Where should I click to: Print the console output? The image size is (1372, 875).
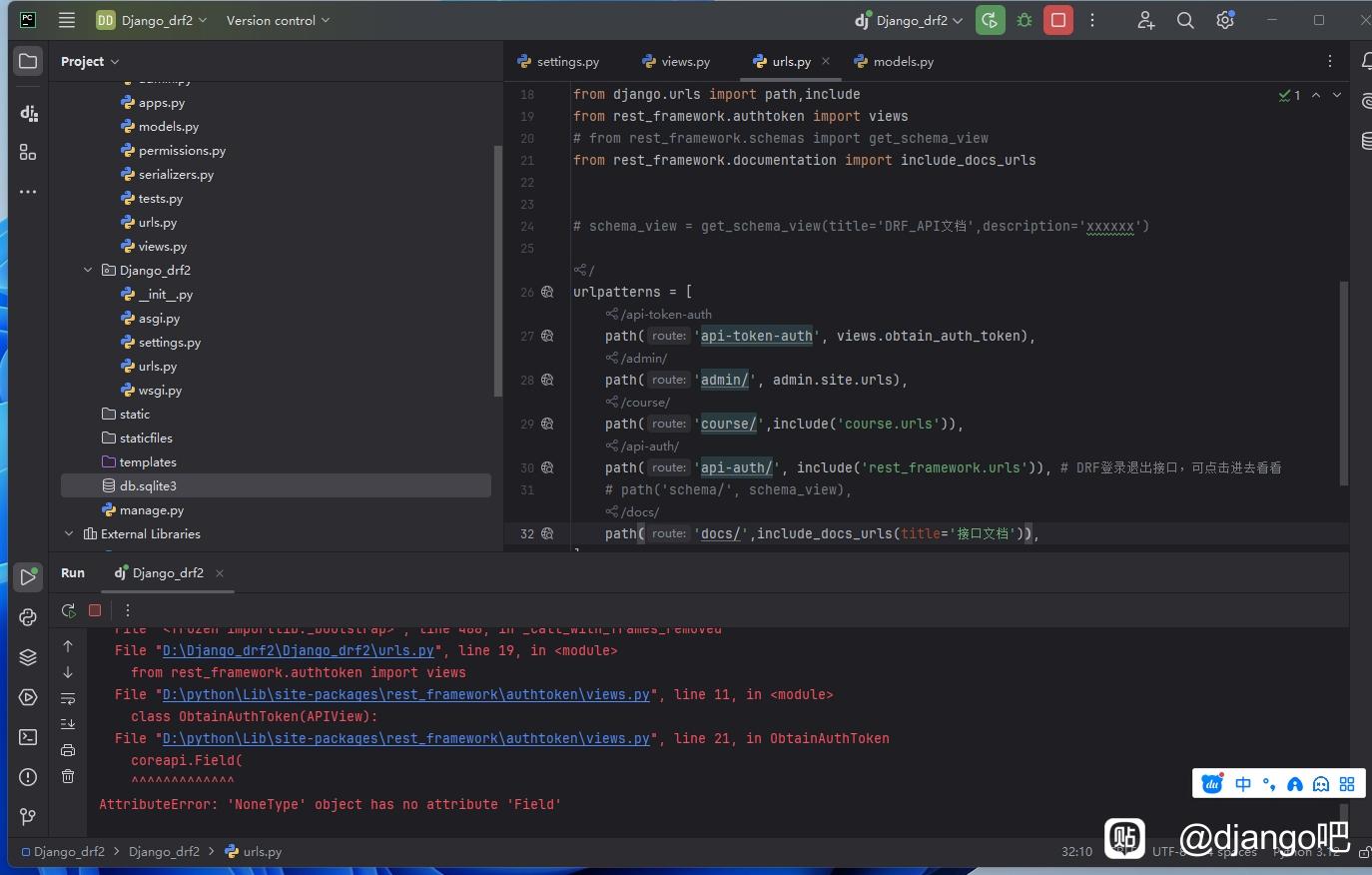coord(68,750)
